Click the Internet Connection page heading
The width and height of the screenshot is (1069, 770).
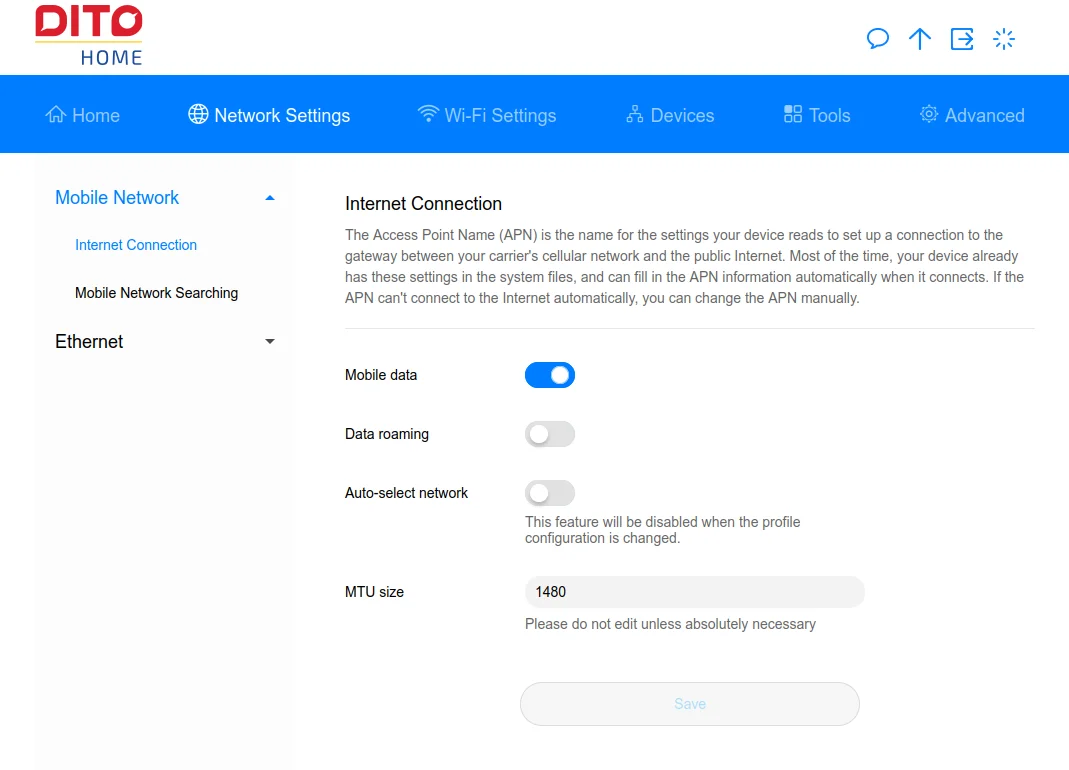(x=423, y=203)
